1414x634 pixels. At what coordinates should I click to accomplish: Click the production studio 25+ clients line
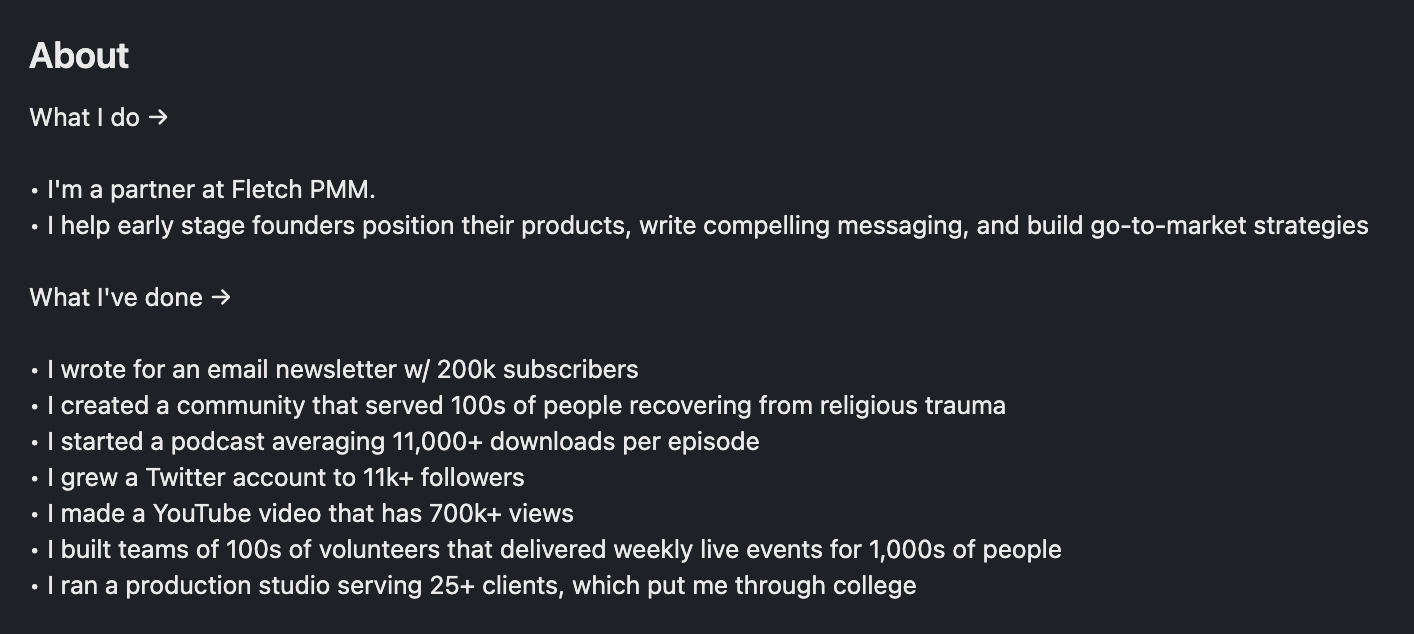473,586
